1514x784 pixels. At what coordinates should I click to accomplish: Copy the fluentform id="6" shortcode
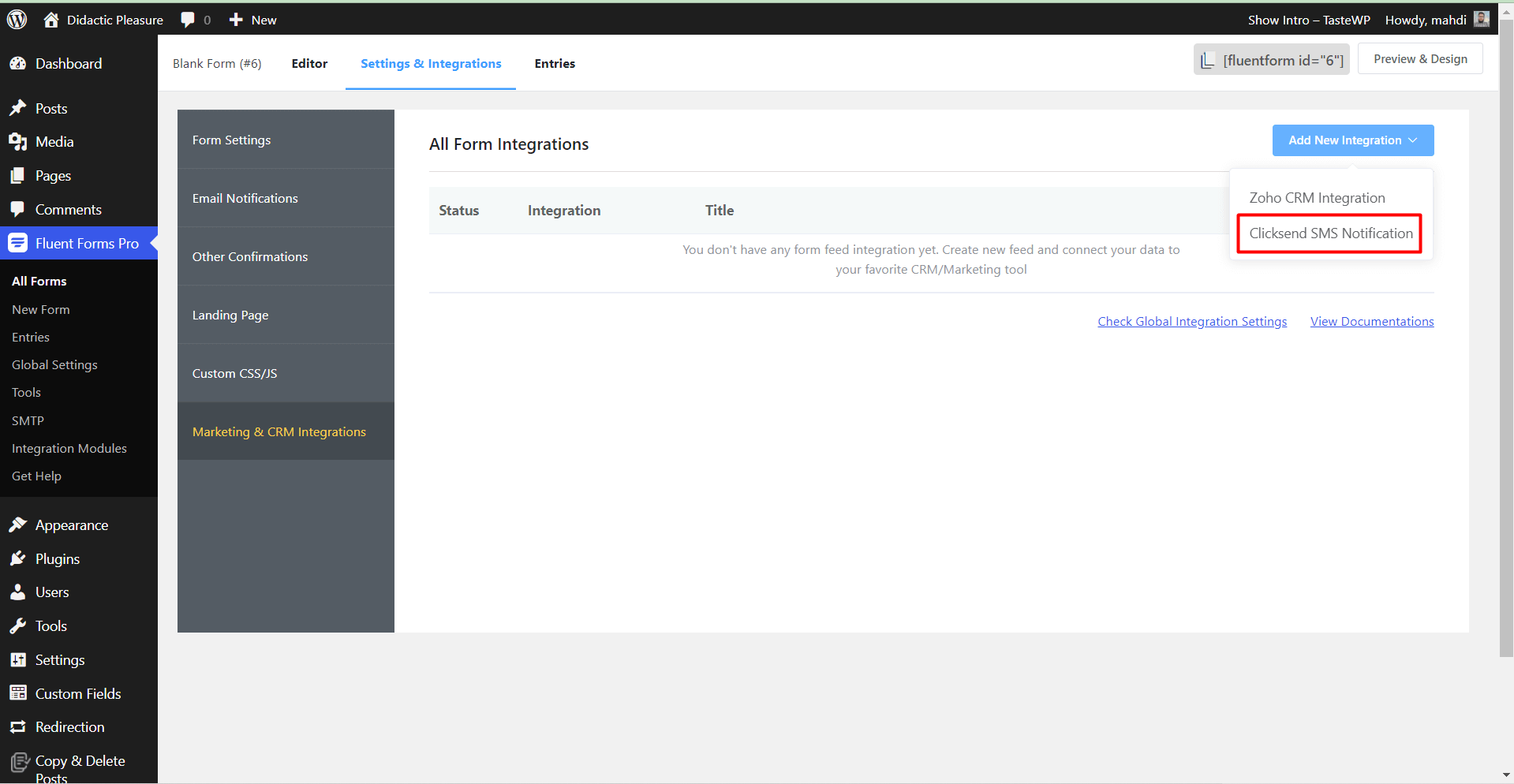(x=1272, y=60)
